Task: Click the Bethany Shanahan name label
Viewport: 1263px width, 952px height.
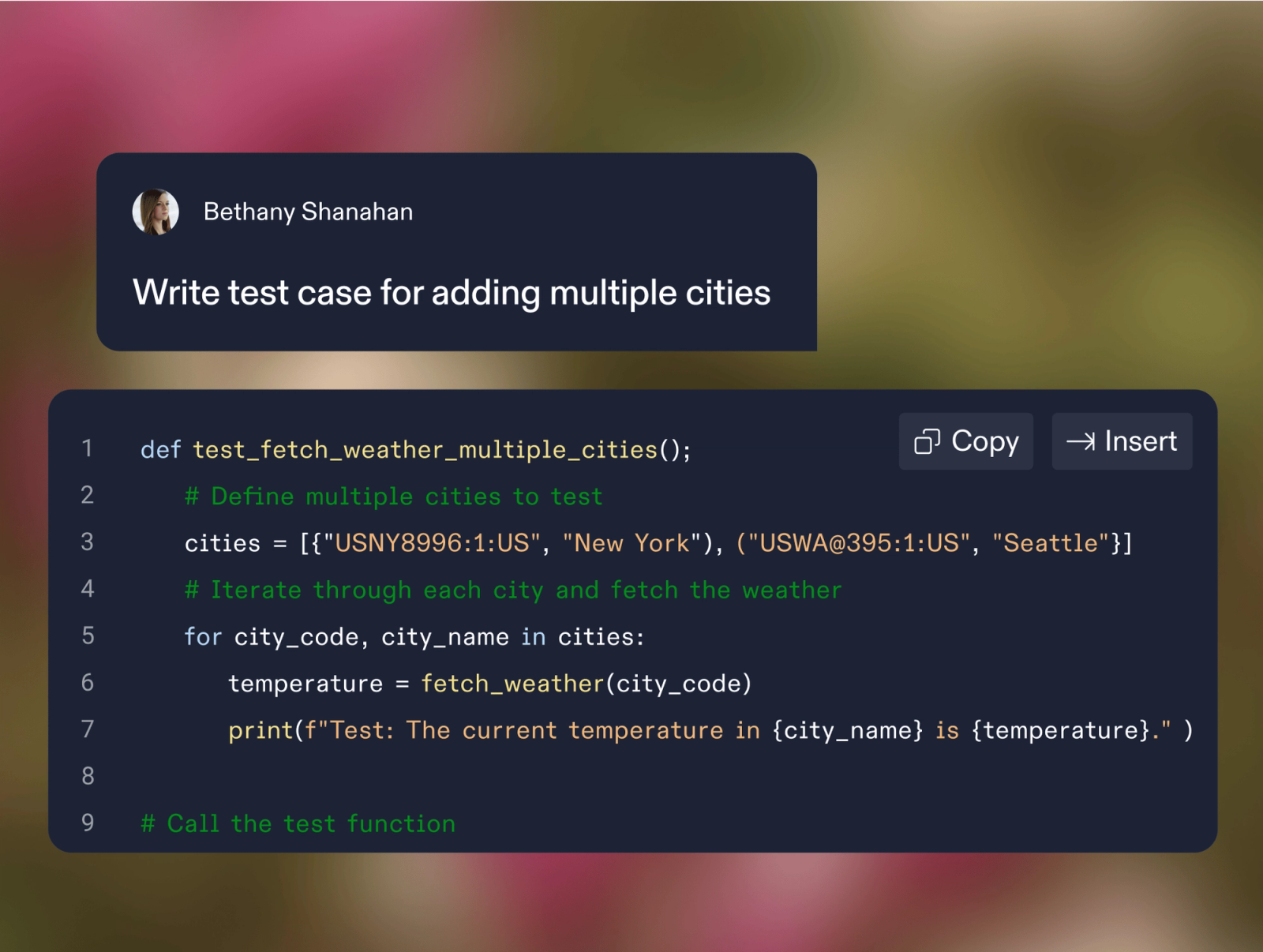Action: (308, 212)
